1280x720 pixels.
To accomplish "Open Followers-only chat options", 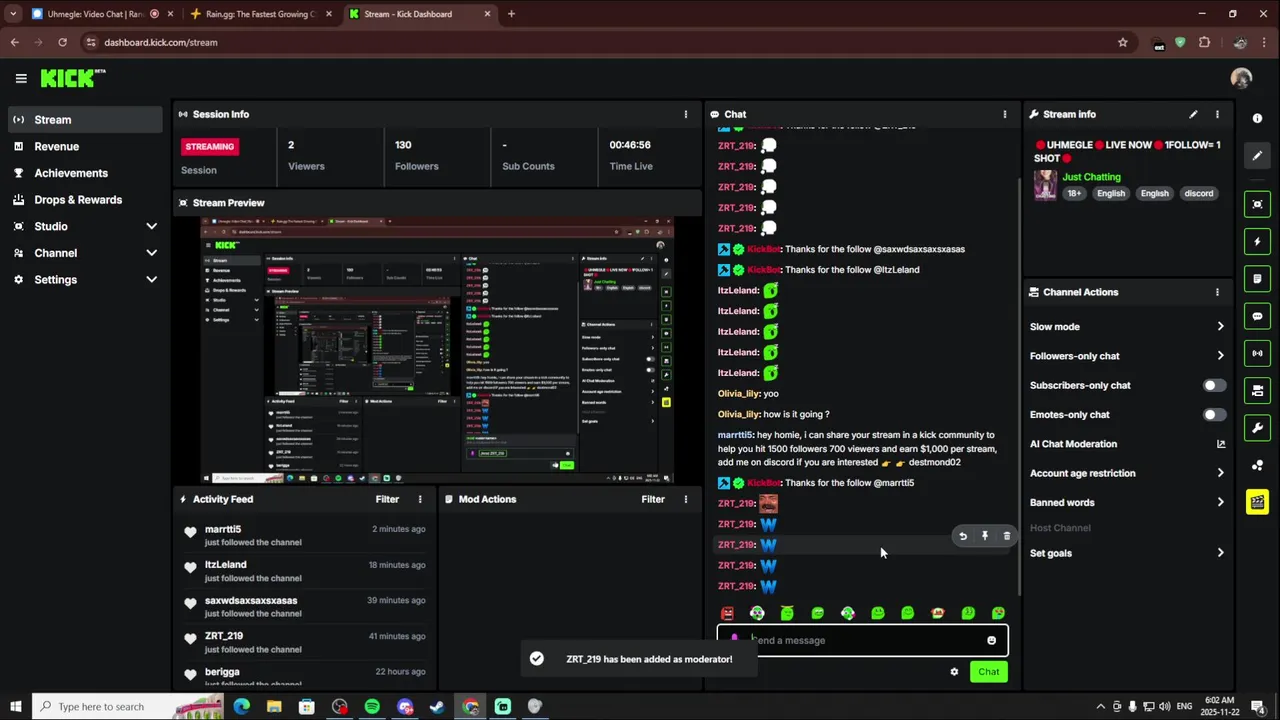I will [1127, 356].
